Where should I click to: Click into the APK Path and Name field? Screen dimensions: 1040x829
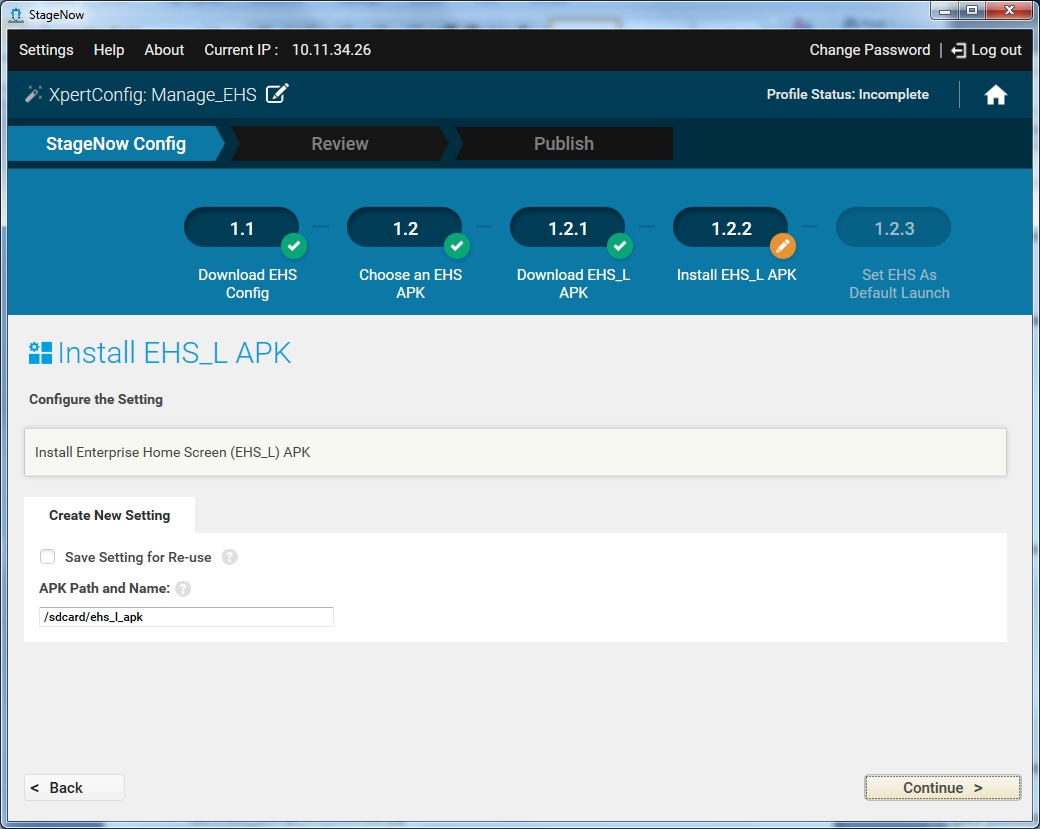pos(186,617)
